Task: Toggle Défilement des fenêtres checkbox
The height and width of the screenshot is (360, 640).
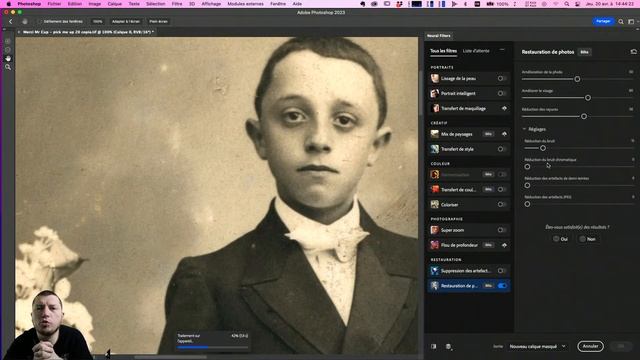Action: (x=40, y=21)
